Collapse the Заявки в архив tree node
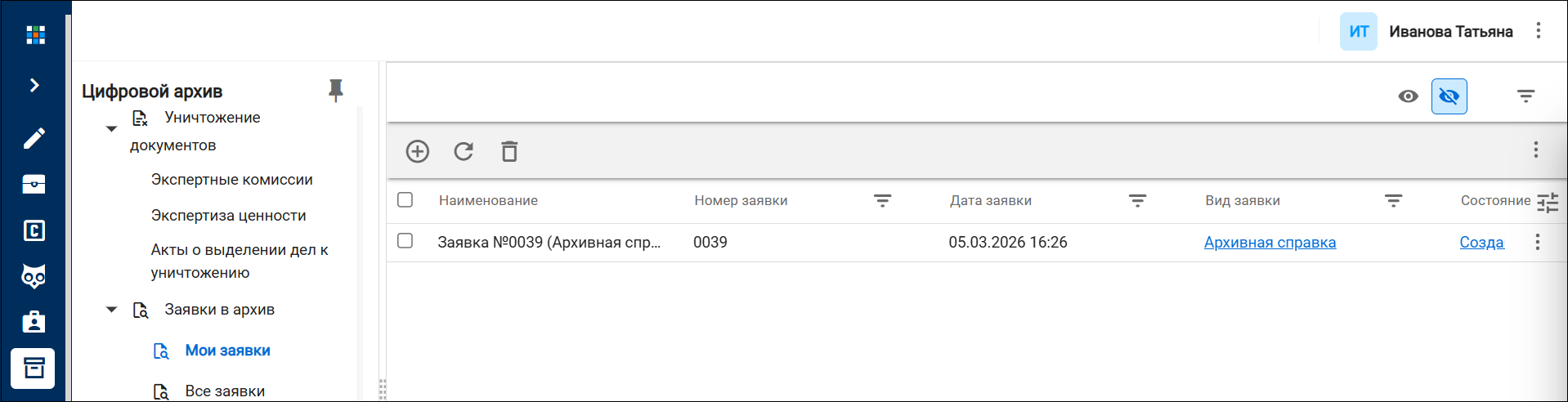This screenshot has height=402, width=1568. (x=111, y=310)
